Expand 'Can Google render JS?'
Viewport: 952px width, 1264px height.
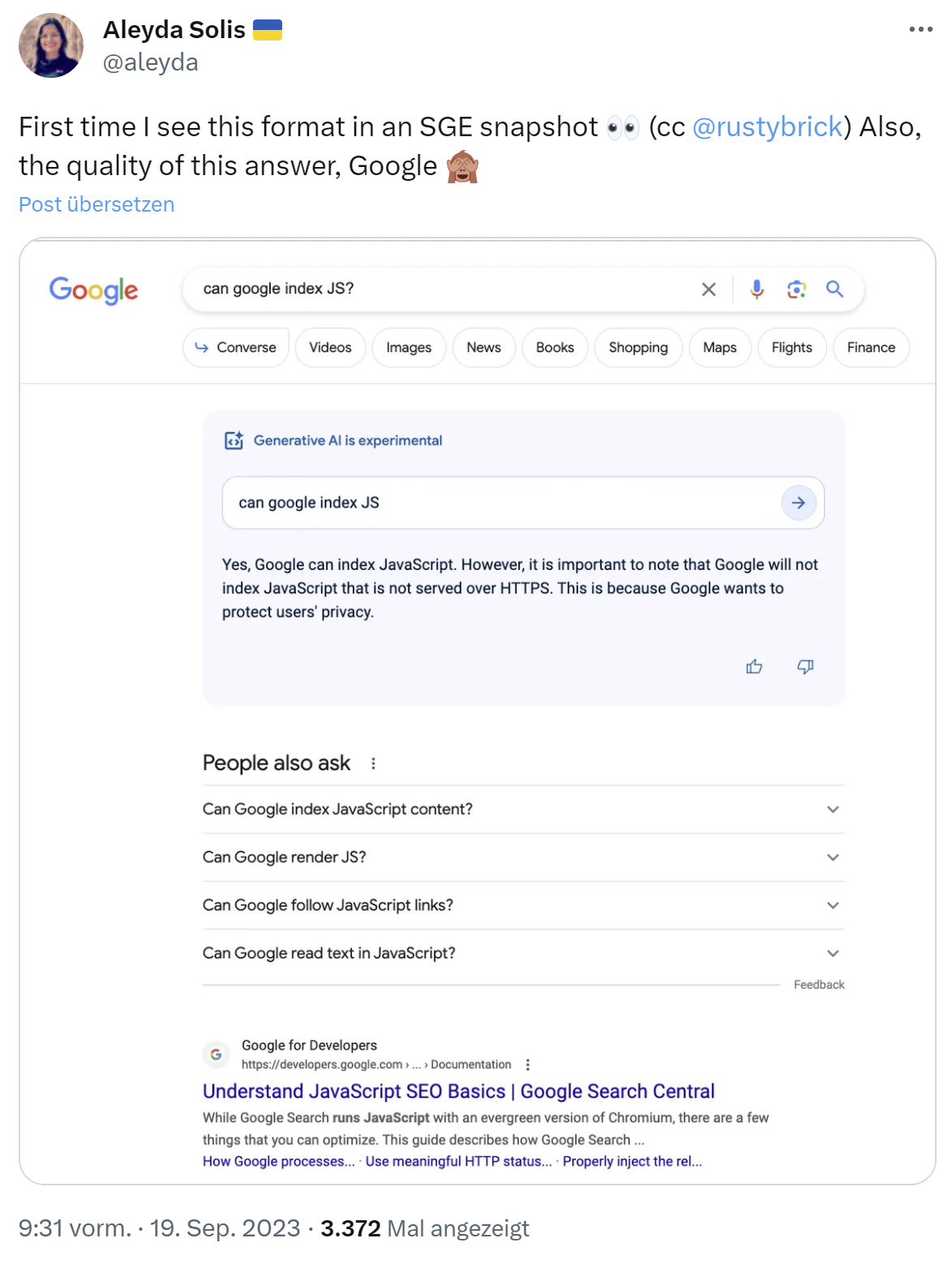831,857
